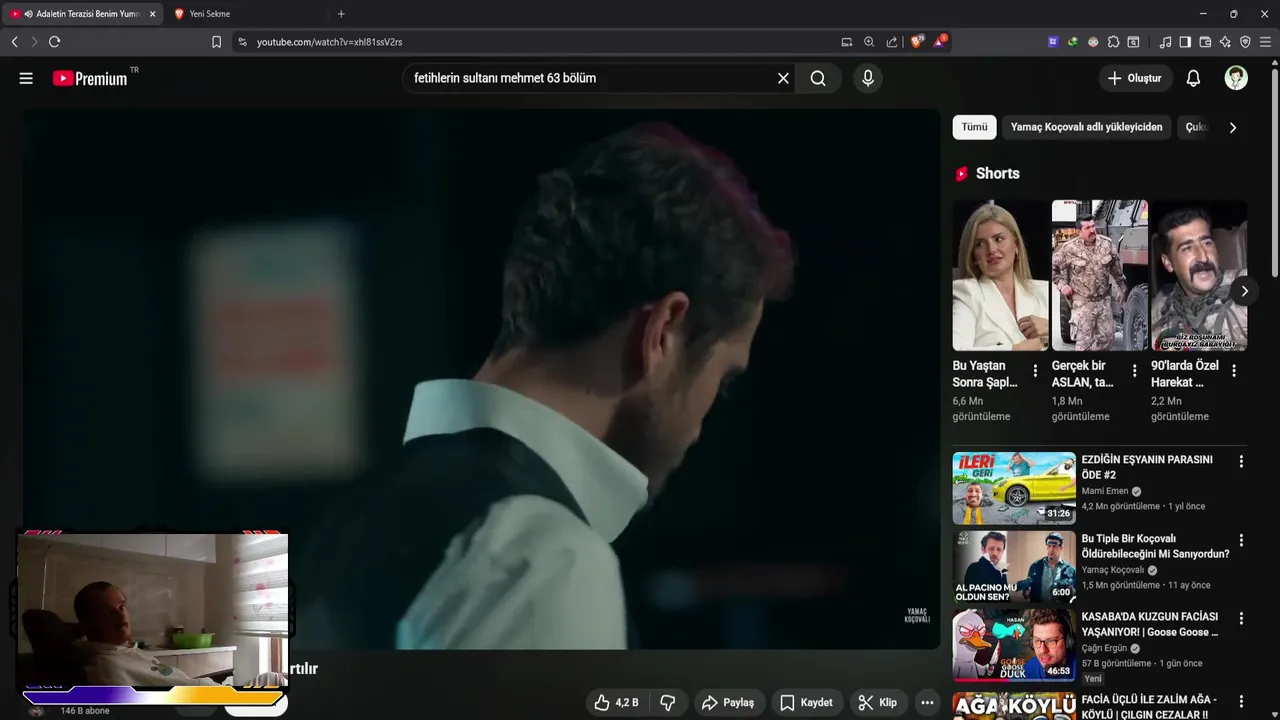This screenshot has height=720, width=1280.
Task: Open video 'EZDİĞİN EŞYANIN PARASINI ÖDE #2'
Action: pyautogui.click(x=1147, y=467)
